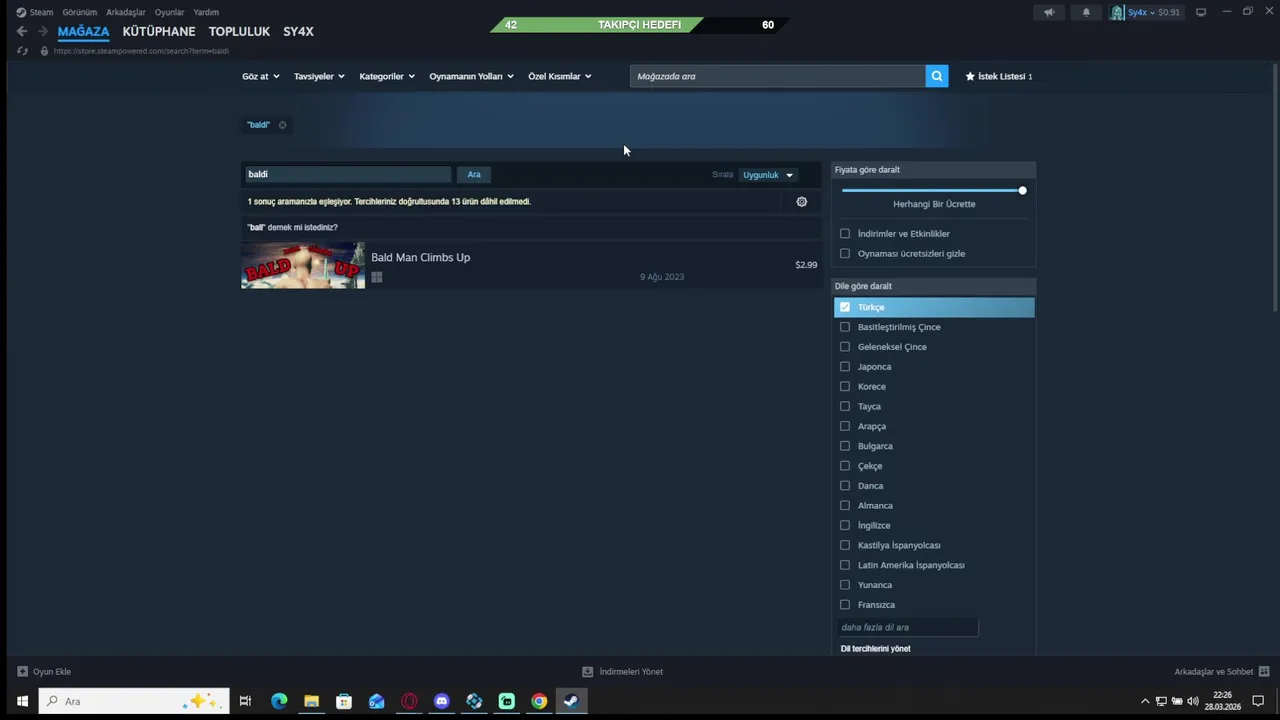Expand the Kategoriler dropdown
This screenshot has height=720, width=1280.
(x=387, y=76)
